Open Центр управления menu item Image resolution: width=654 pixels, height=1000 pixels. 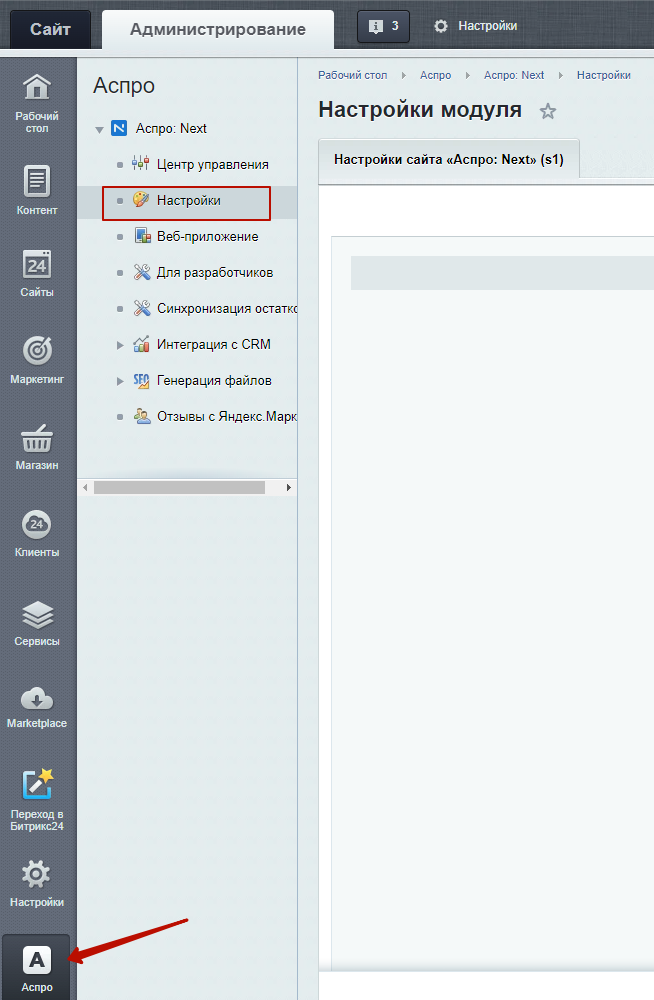(x=212, y=165)
